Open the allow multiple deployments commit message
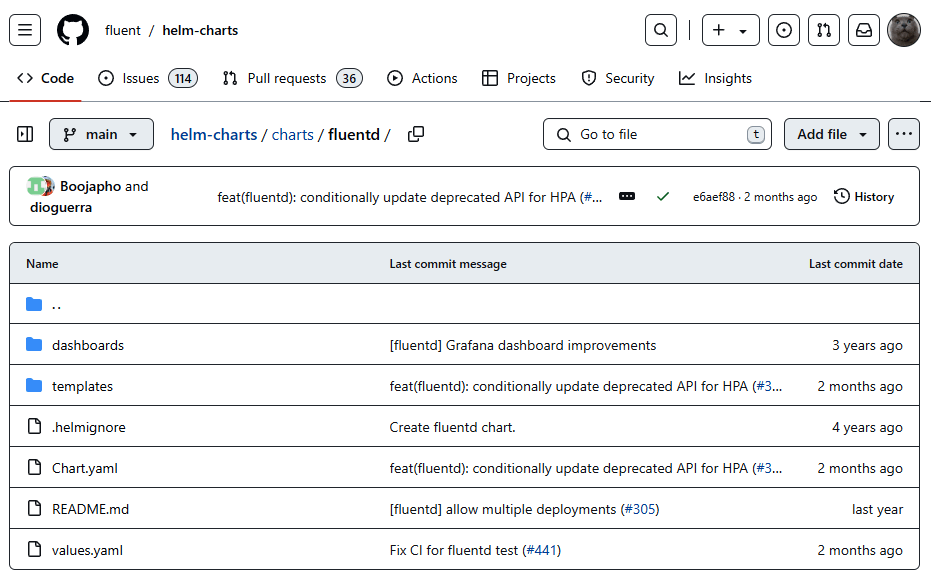Screen dimensions: 931x574 pyautogui.click(x=503, y=509)
